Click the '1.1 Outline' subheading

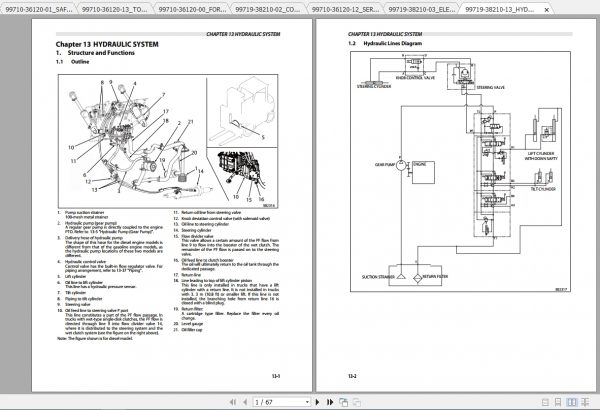click(72, 62)
